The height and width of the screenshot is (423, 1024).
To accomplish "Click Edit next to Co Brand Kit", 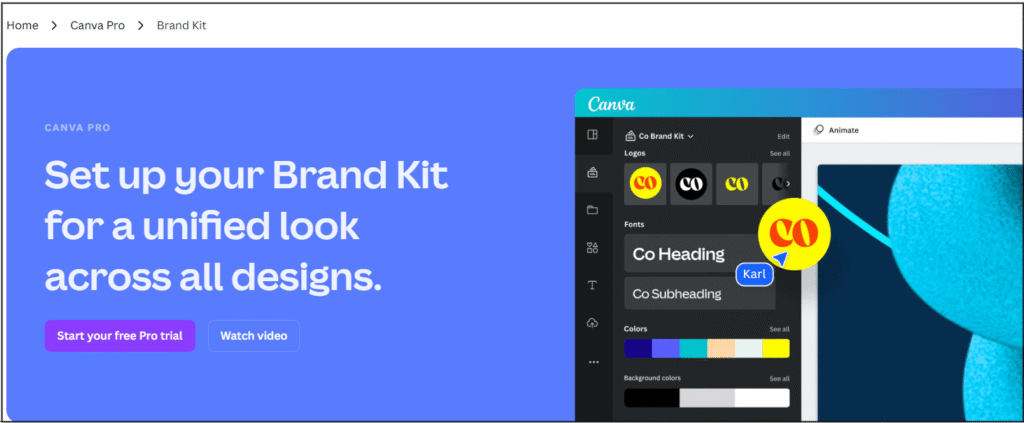I will tap(783, 136).
